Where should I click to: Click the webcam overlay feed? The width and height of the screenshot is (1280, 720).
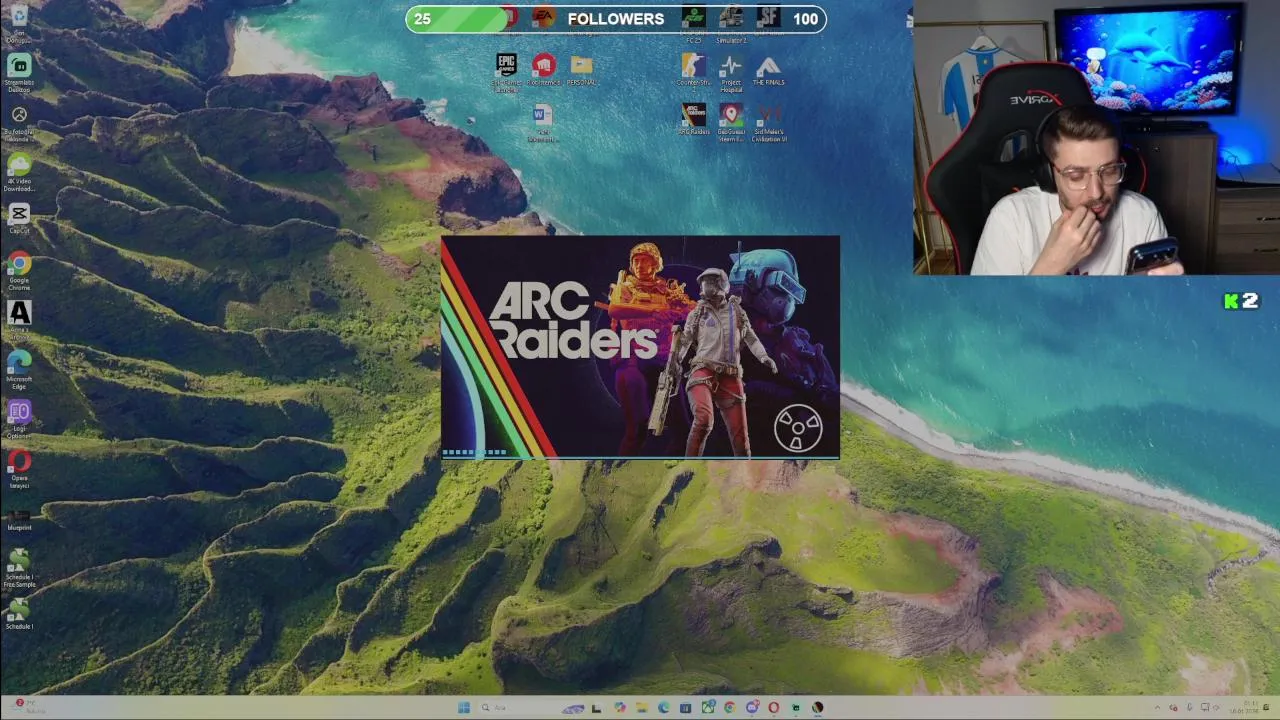click(1096, 137)
